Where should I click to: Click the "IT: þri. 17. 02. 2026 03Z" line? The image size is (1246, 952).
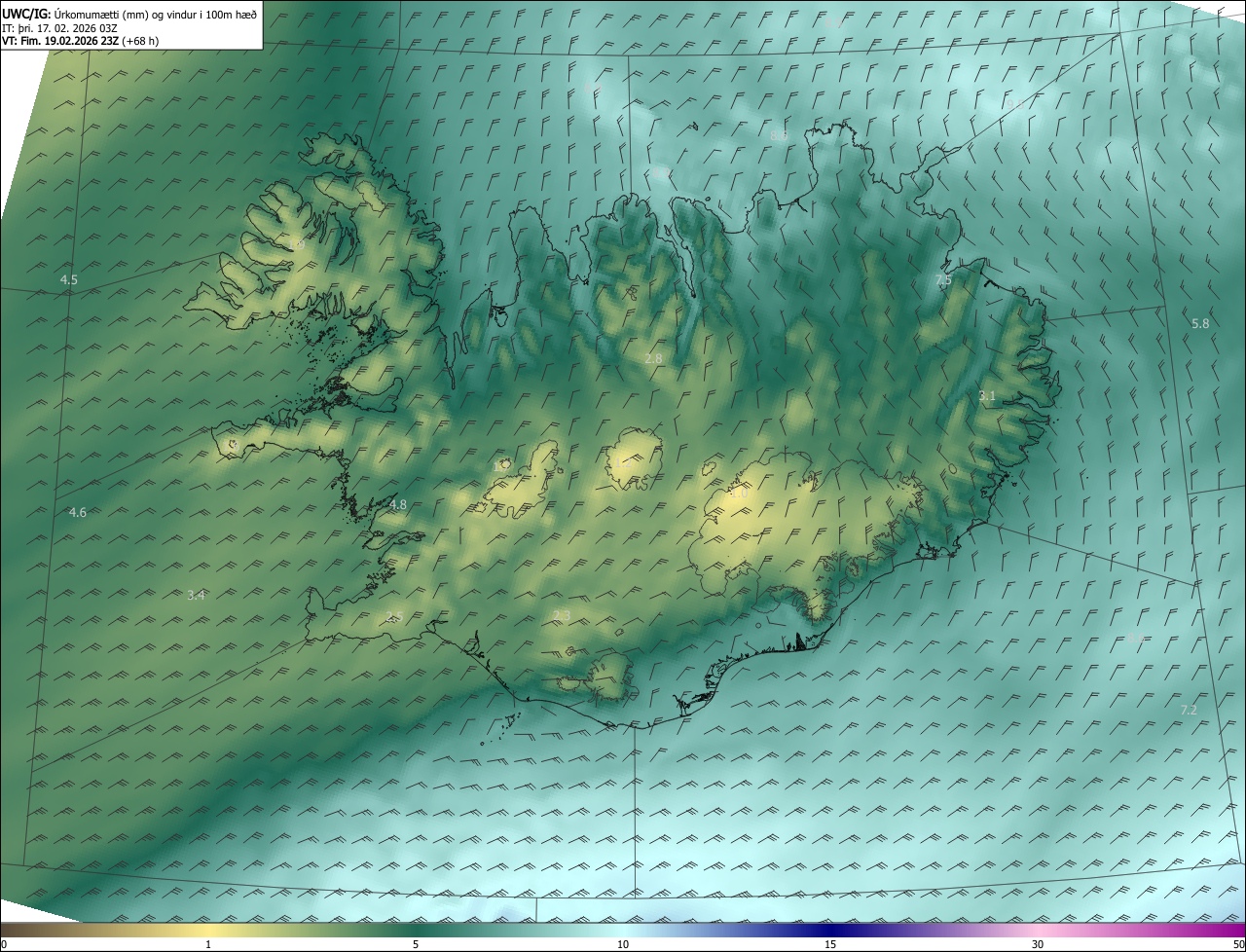click(x=60, y=28)
